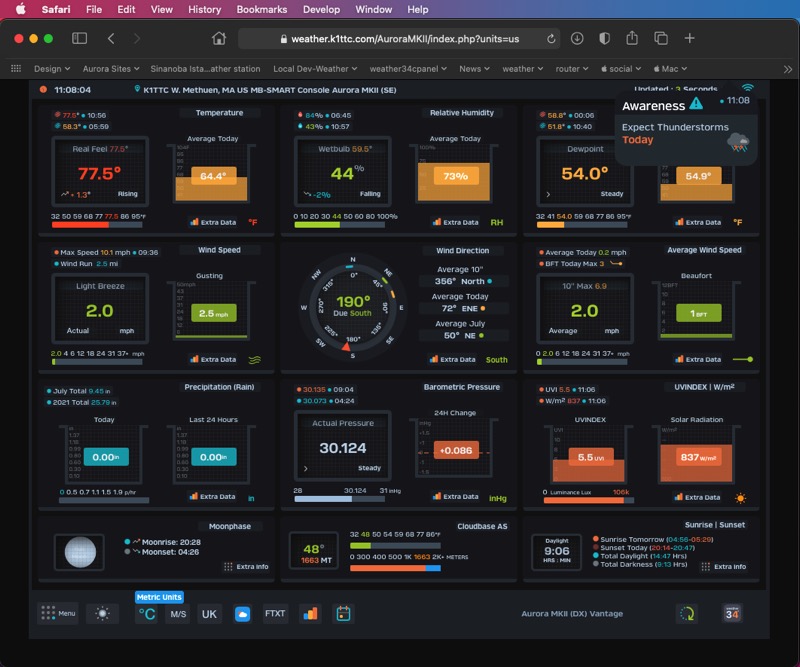Expand the social bookmarks folder
Screen dimensions: 800x667
coord(621,68)
